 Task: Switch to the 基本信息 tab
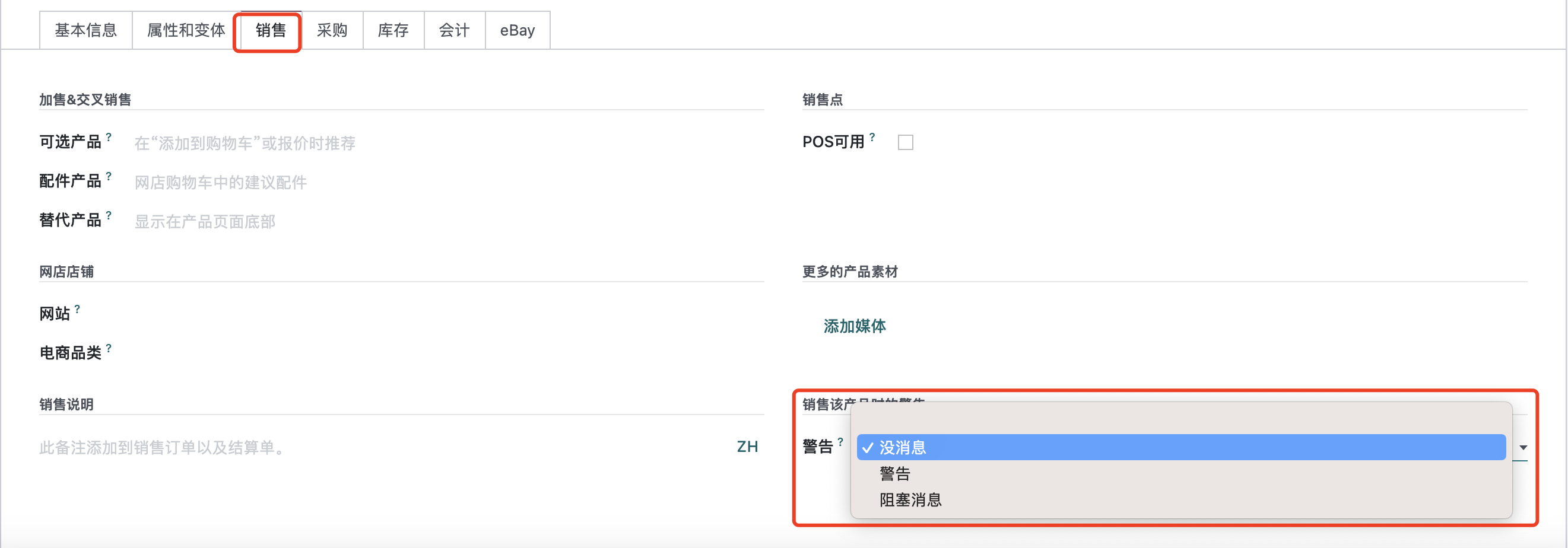(86, 30)
